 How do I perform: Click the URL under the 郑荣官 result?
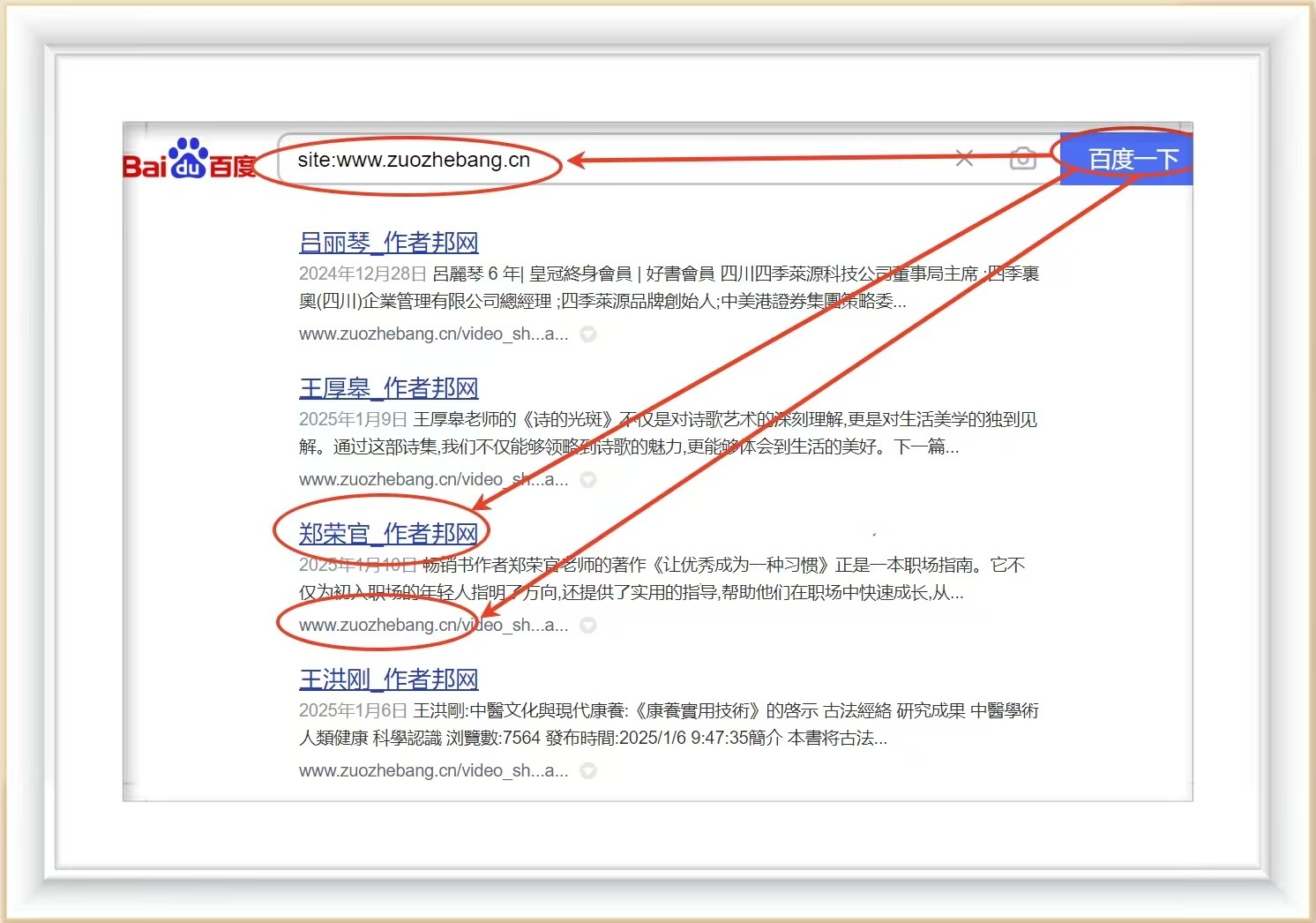(433, 626)
